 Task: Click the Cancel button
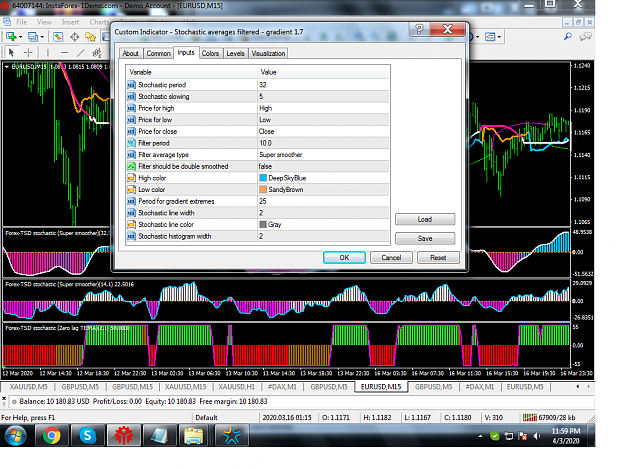391,257
